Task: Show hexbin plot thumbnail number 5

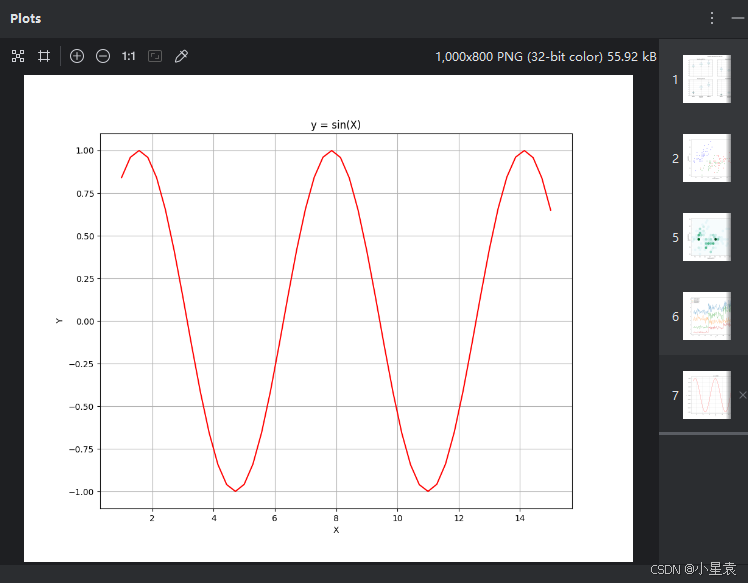Action: [706, 237]
